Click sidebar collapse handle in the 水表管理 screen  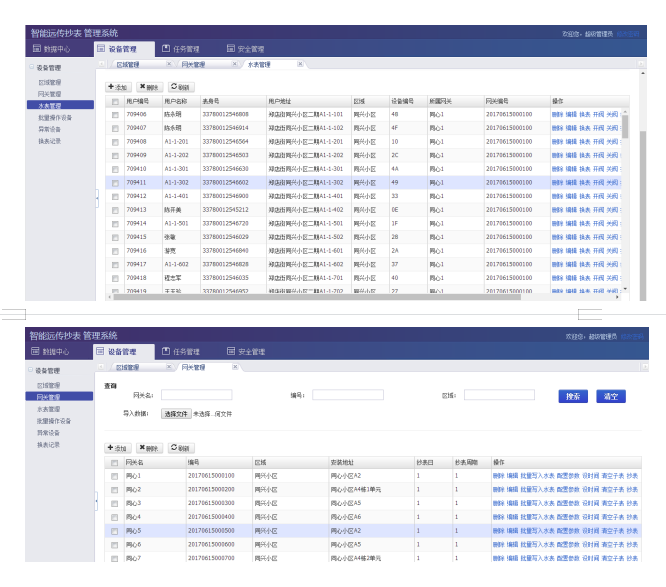[x=97, y=198]
